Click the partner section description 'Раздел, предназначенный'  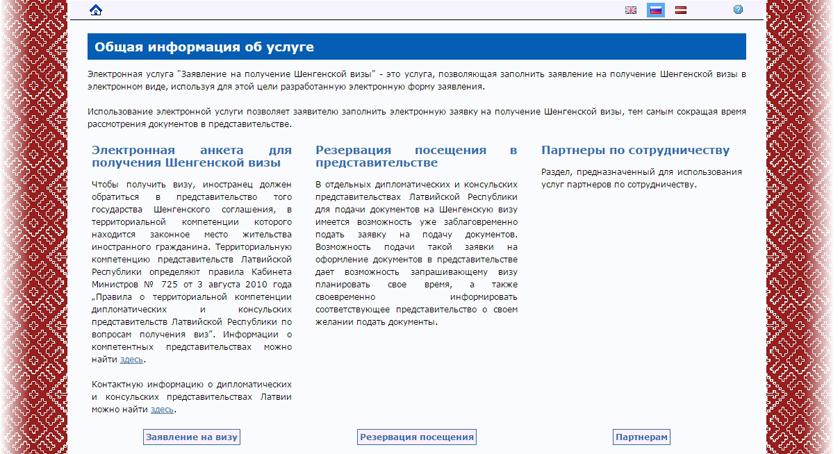641,178
